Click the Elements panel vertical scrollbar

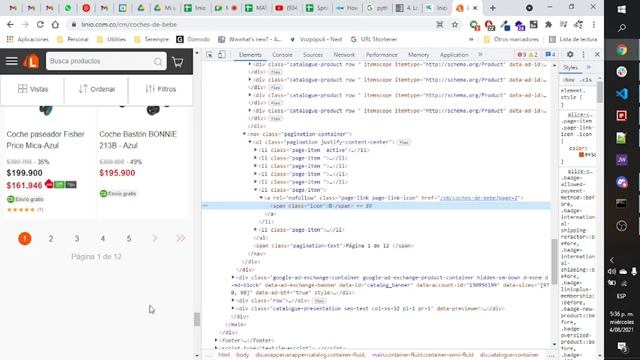point(554,261)
